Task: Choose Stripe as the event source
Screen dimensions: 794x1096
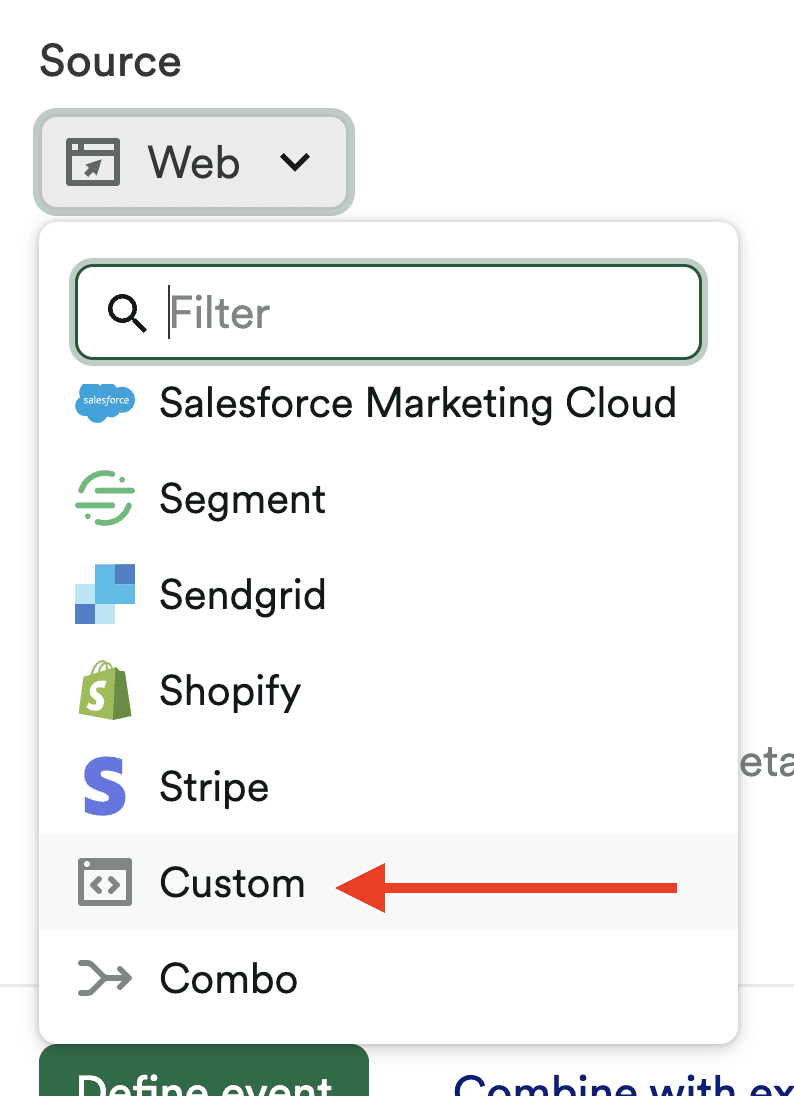Action: [213, 786]
